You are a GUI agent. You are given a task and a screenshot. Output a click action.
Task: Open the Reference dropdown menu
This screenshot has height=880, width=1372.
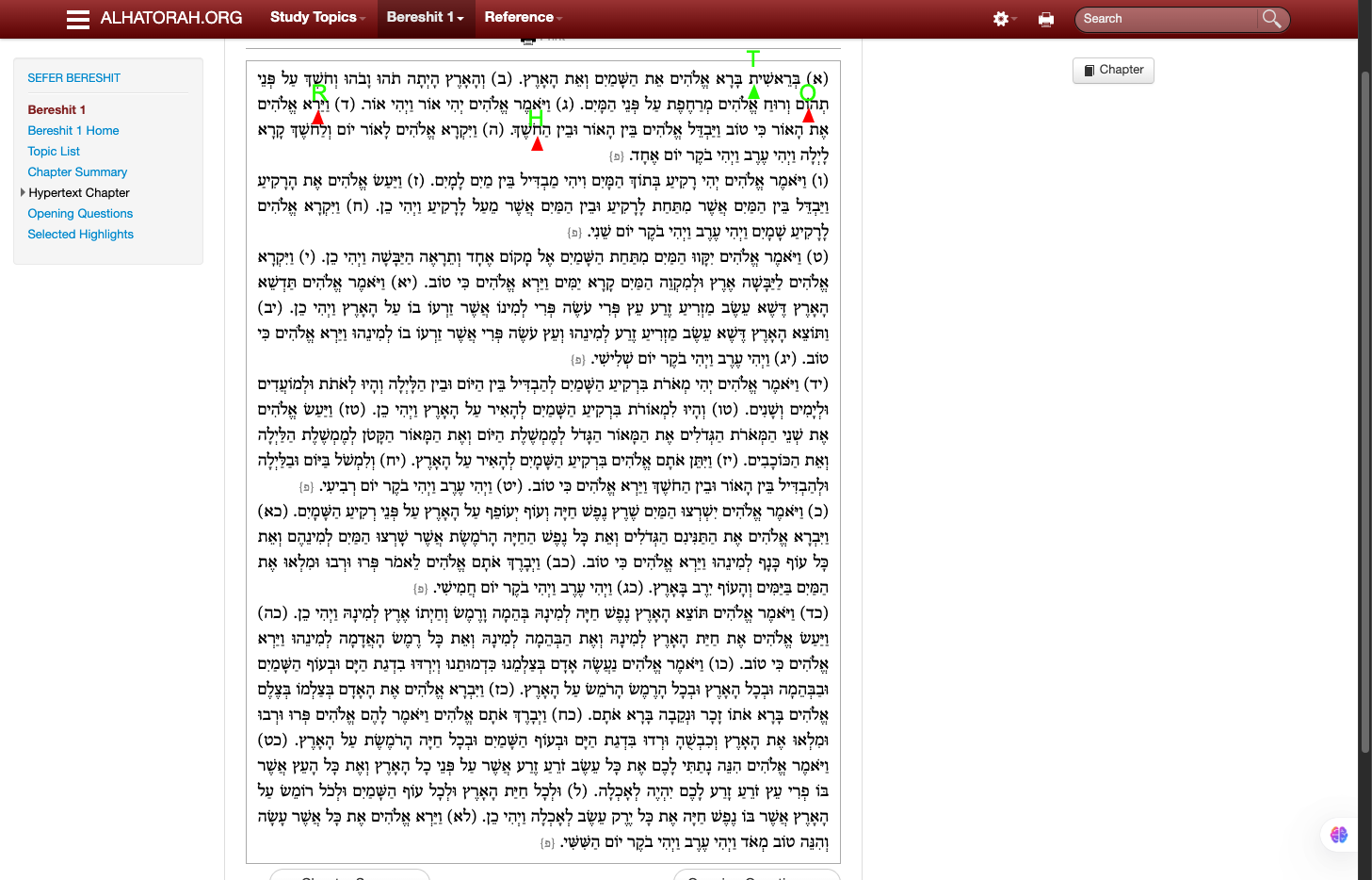524,18
